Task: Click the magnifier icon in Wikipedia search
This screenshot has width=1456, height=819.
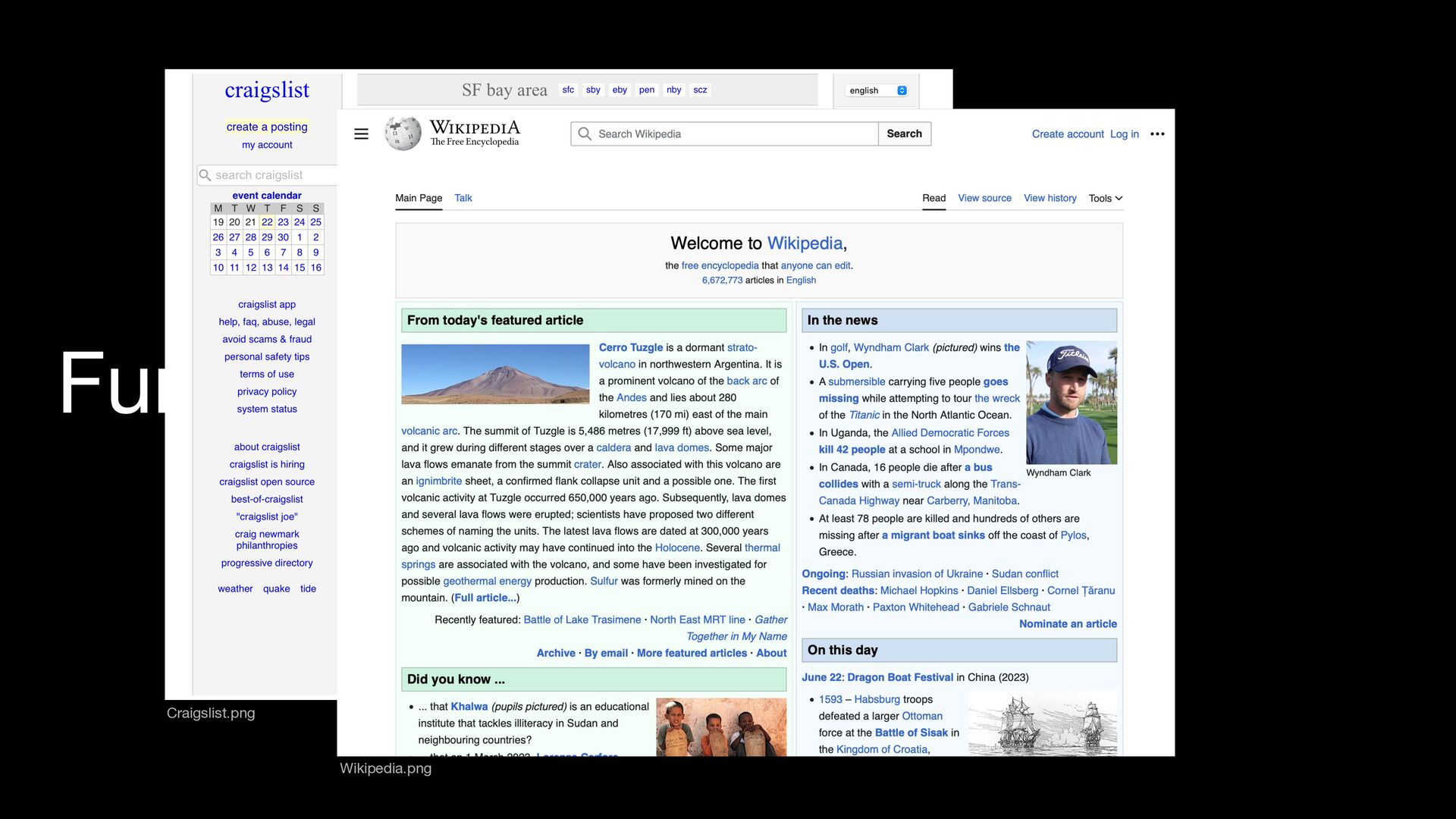Action: pos(585,134)
